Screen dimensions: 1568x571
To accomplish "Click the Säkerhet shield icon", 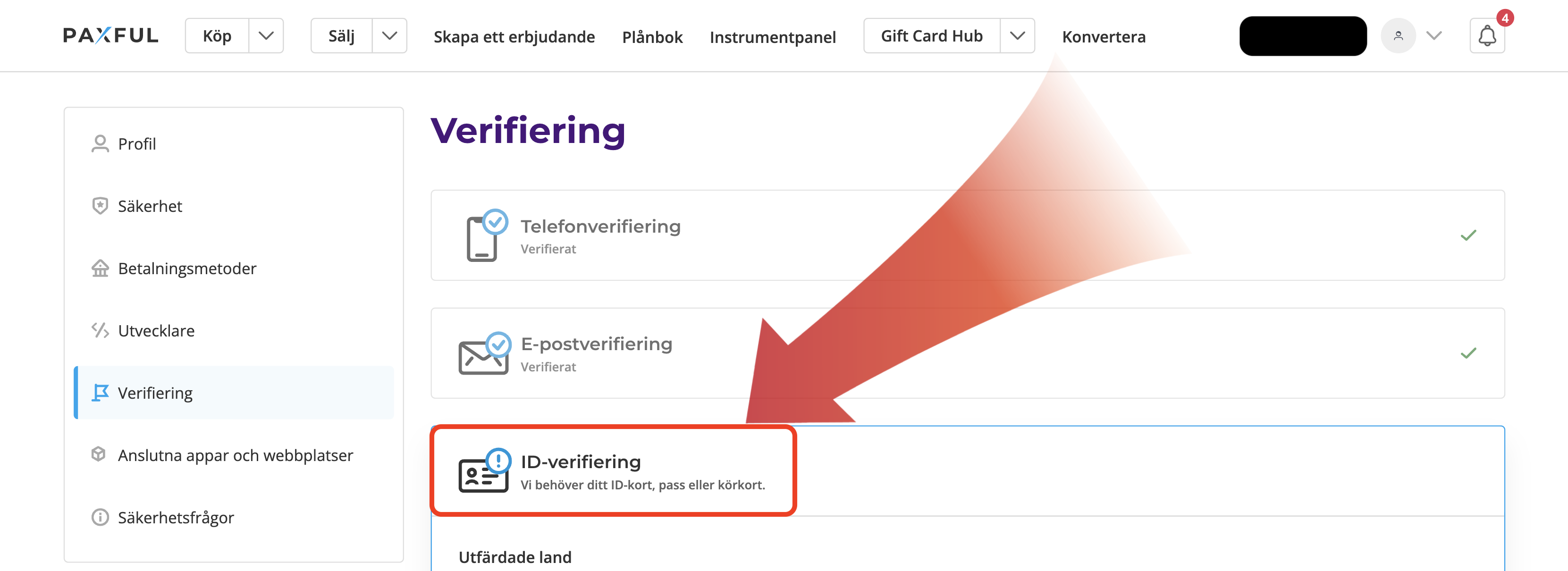I will (x=100, y=206).
